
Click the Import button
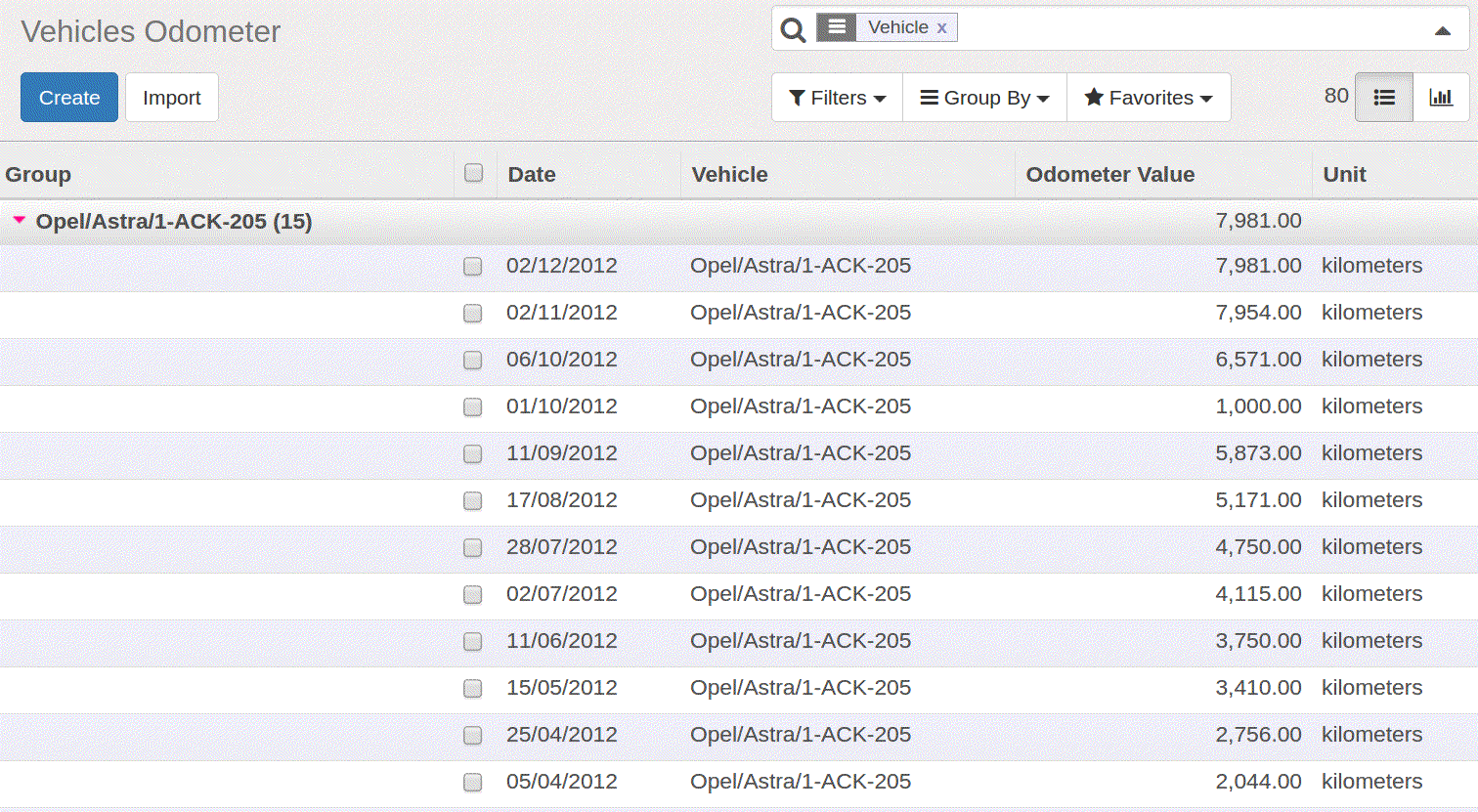(172, 98)
